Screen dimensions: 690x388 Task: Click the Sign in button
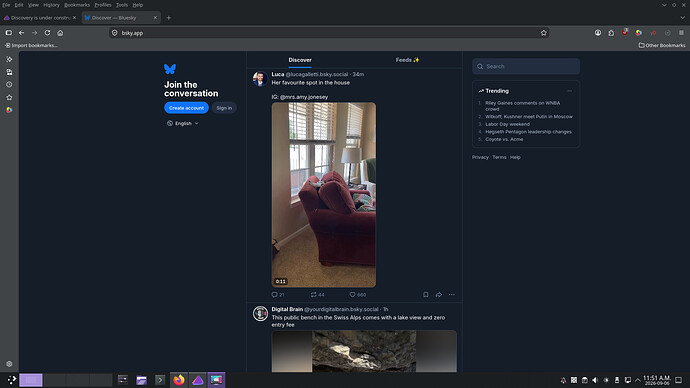[224, 108]
